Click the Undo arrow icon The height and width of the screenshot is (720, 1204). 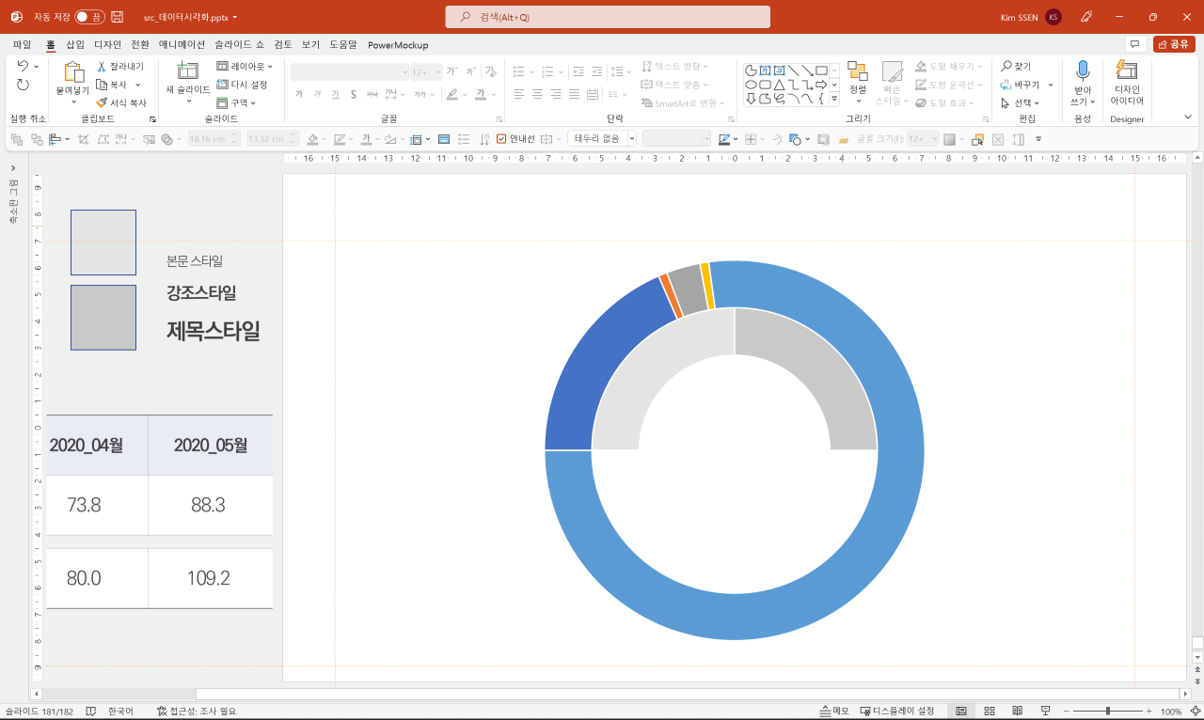coord(23,66)
